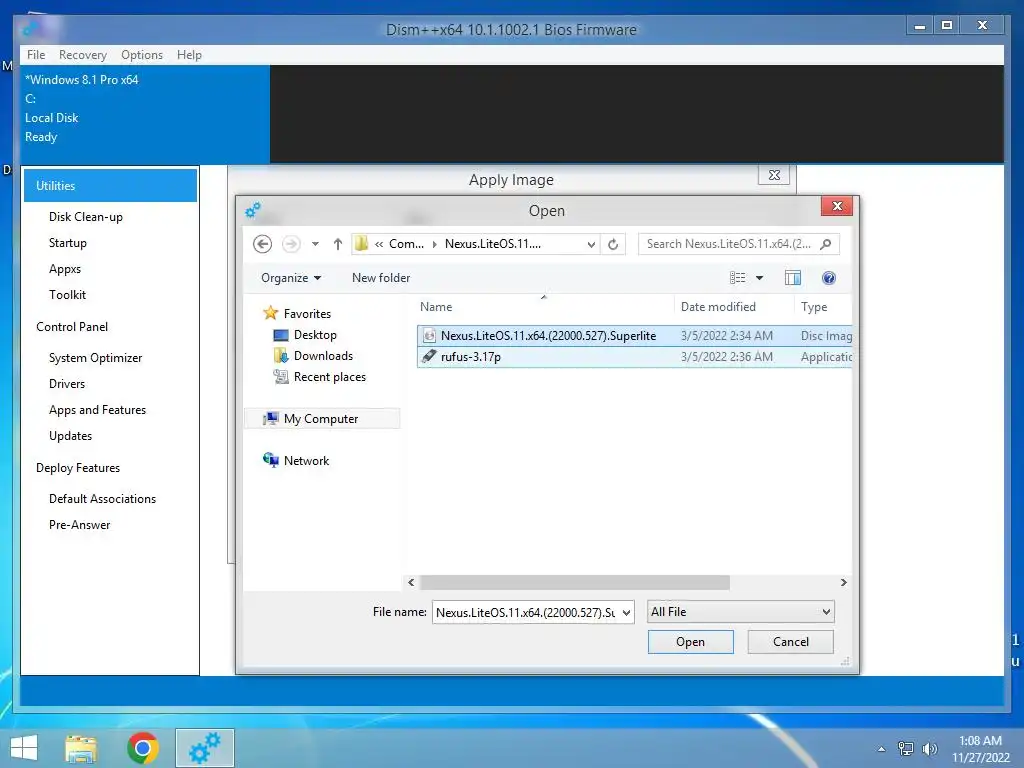Expand the address bar path dropdown

pyautogui.click(x=590, y=244)
